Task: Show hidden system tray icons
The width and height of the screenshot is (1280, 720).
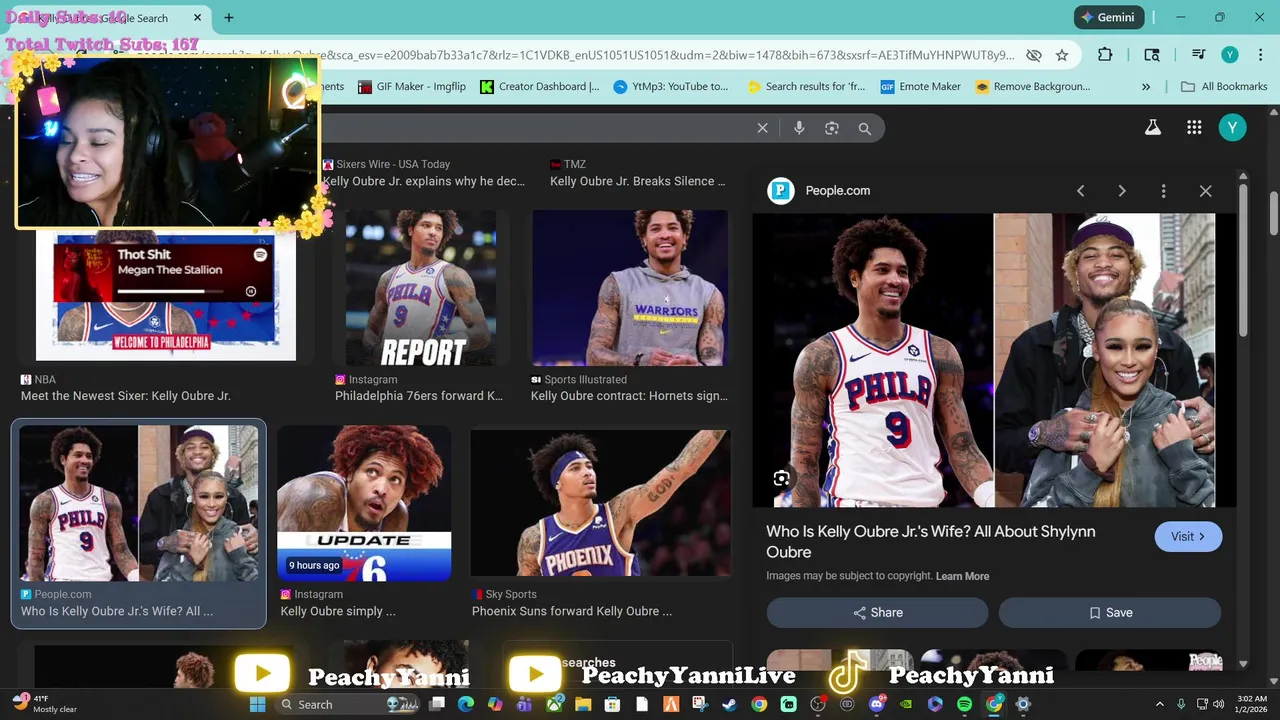Action: tap(1160, 704)
